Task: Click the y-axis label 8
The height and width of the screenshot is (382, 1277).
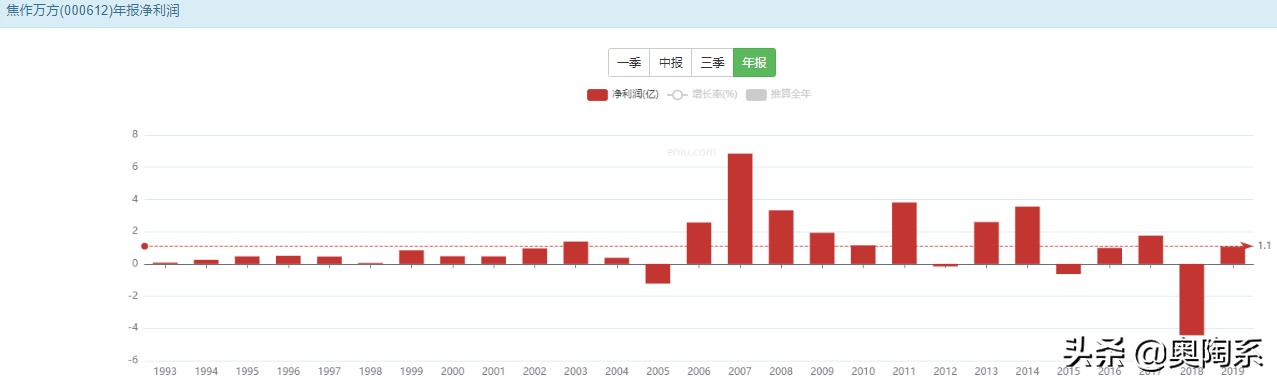Action: click(x=135, y=134)
